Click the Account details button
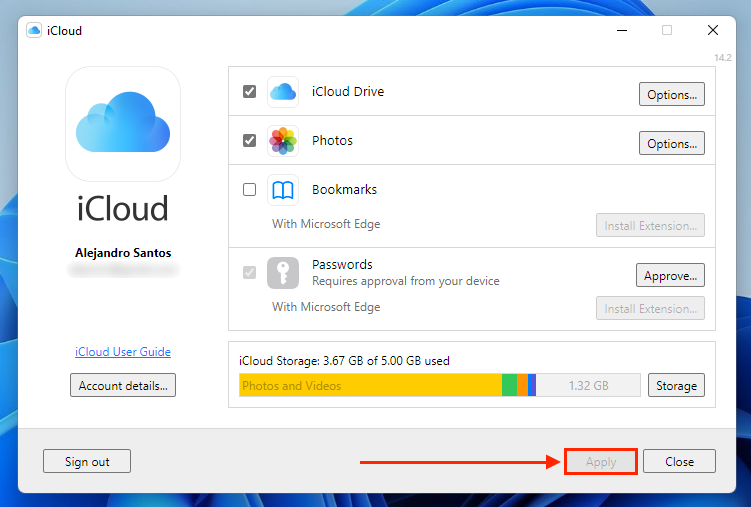 (123, 385)
